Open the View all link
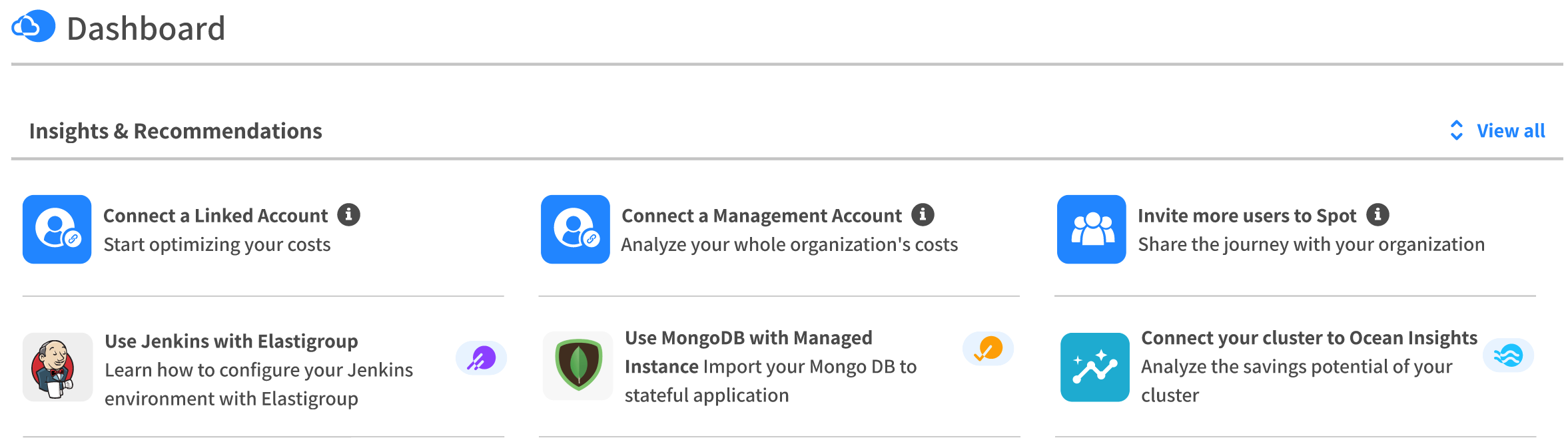The width and height of the screenshot is (1568, 442). click(1511, 130)
